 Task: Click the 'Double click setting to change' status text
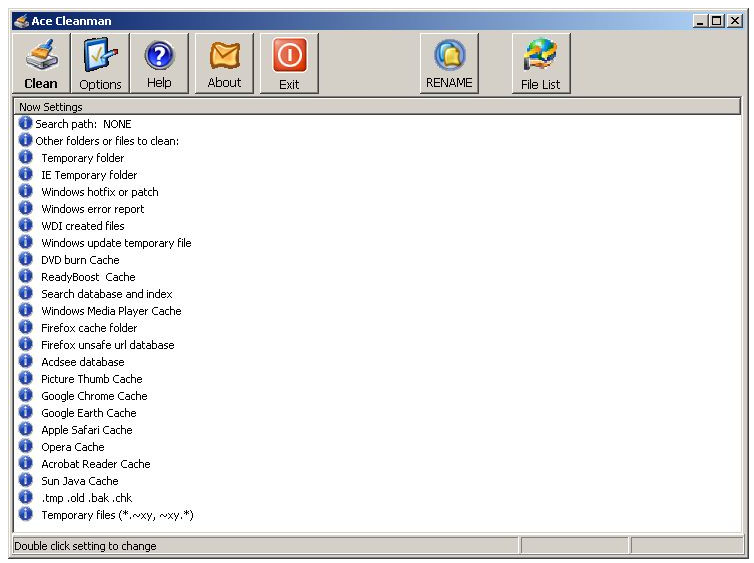[85, 546]
